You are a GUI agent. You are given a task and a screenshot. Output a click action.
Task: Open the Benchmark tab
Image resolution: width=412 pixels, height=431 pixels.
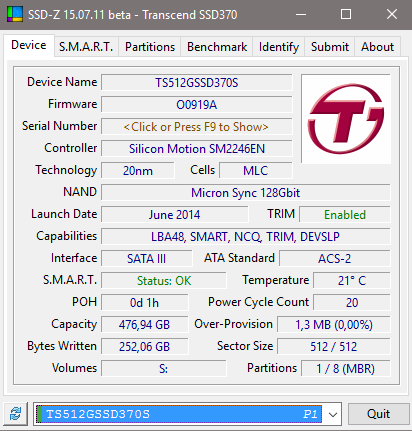pos(217,47)
